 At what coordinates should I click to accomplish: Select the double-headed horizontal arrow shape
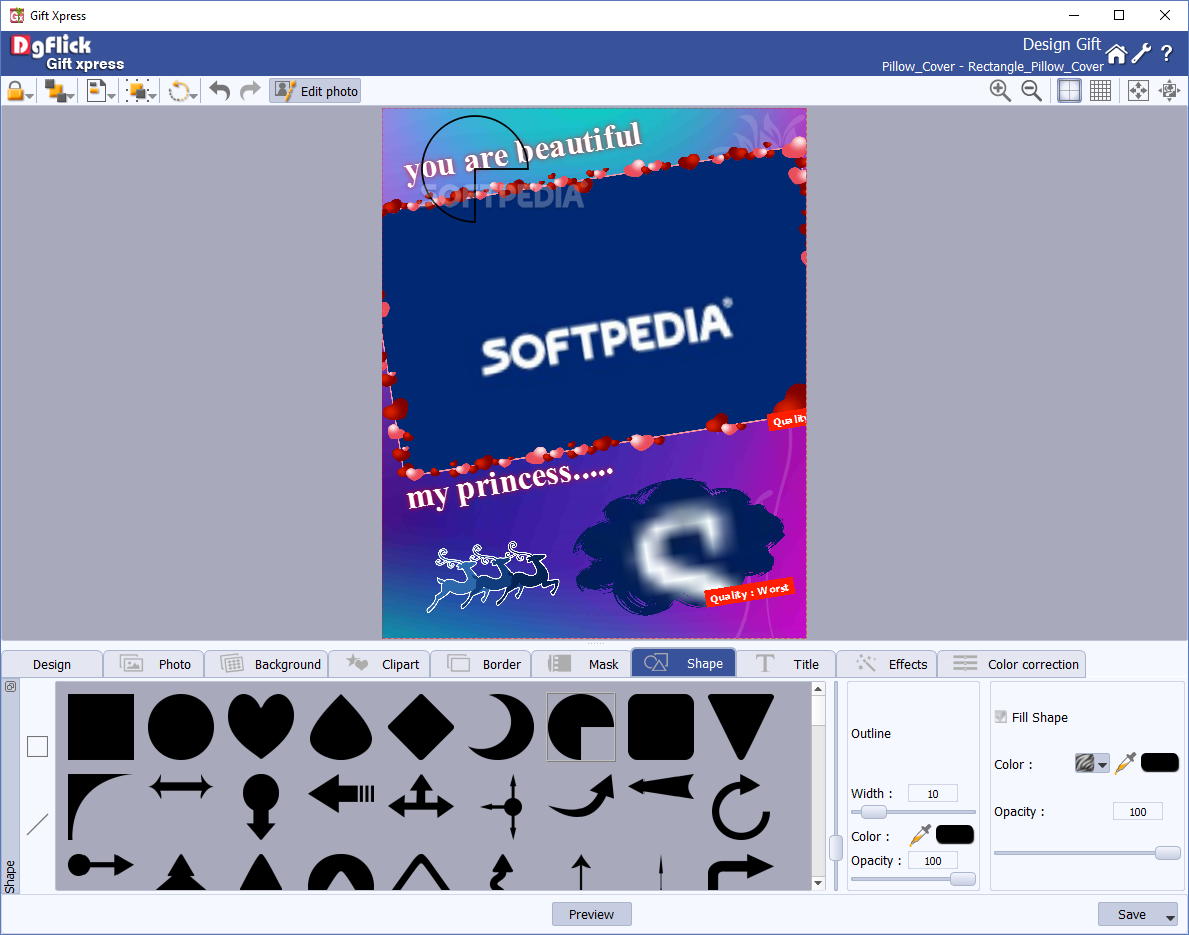(x=180, y=787)
